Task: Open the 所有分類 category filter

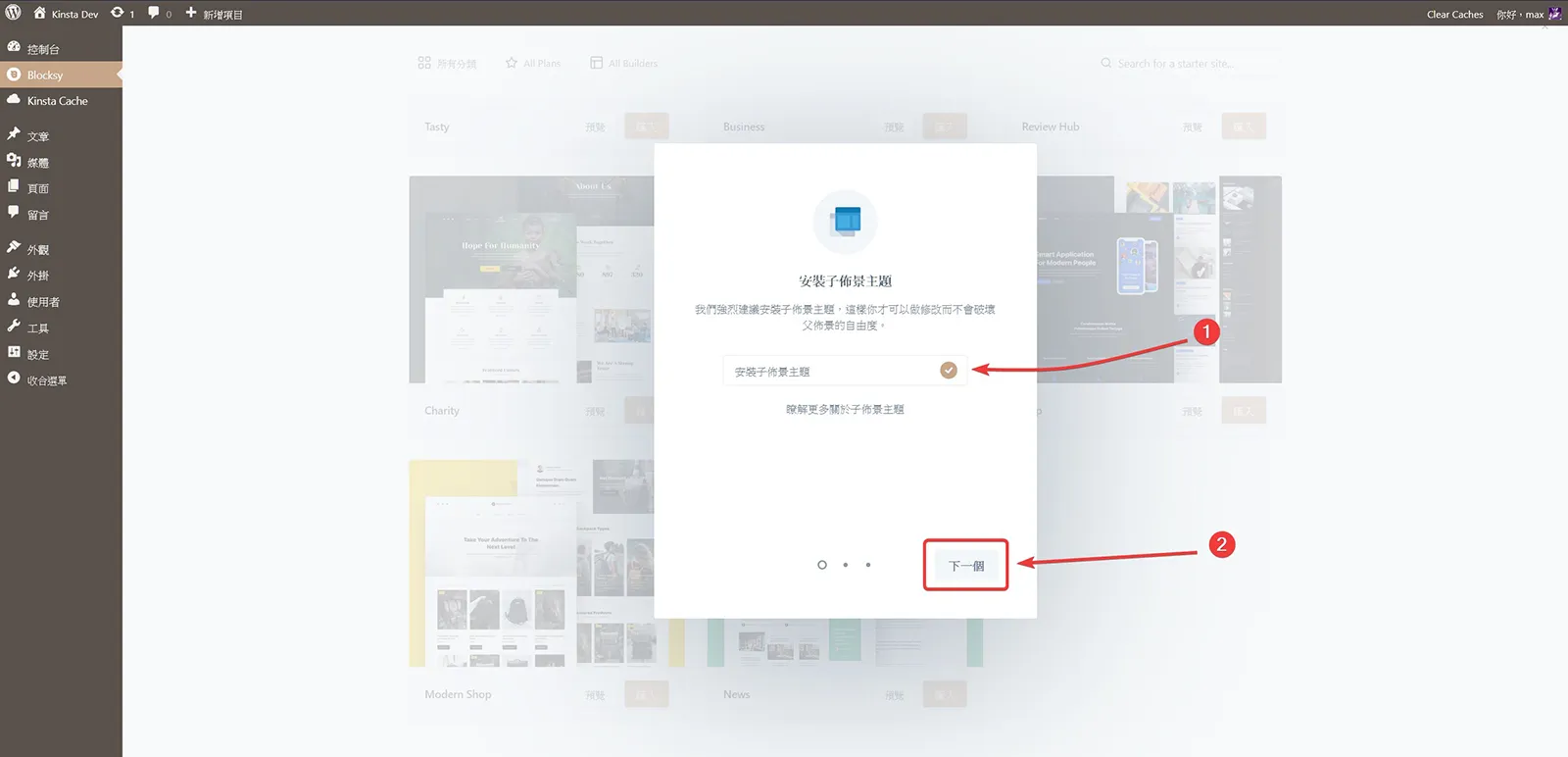Action: pyautogui.click(x=447, y=63)
